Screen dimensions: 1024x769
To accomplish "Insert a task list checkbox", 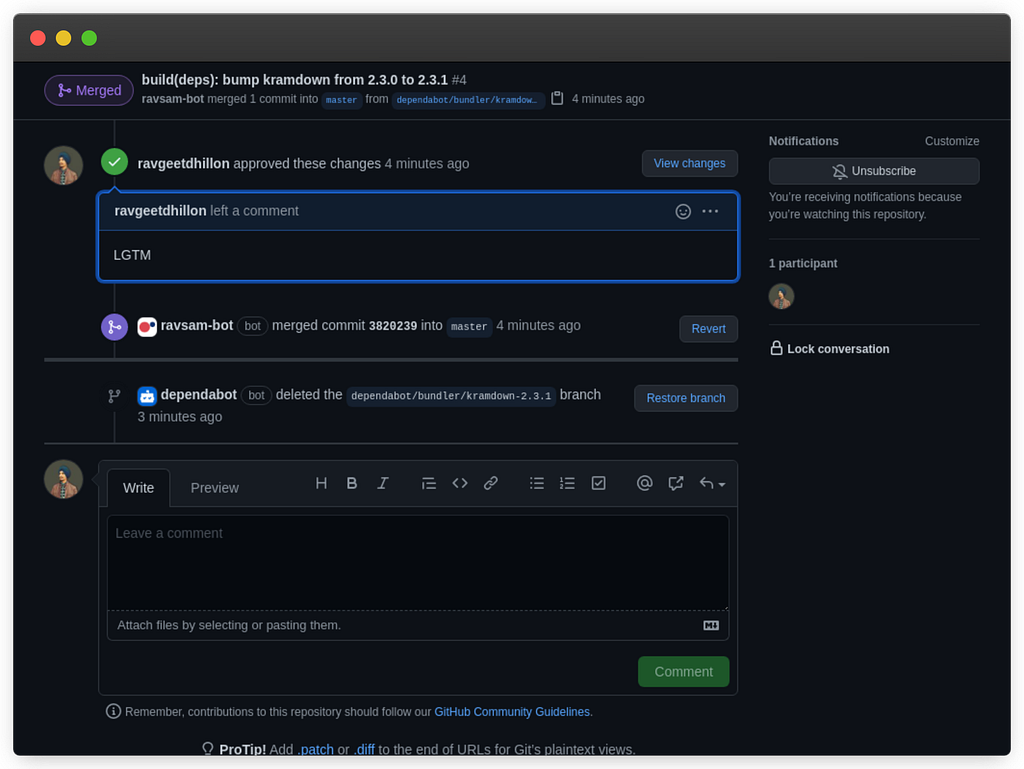I will 598,484.
